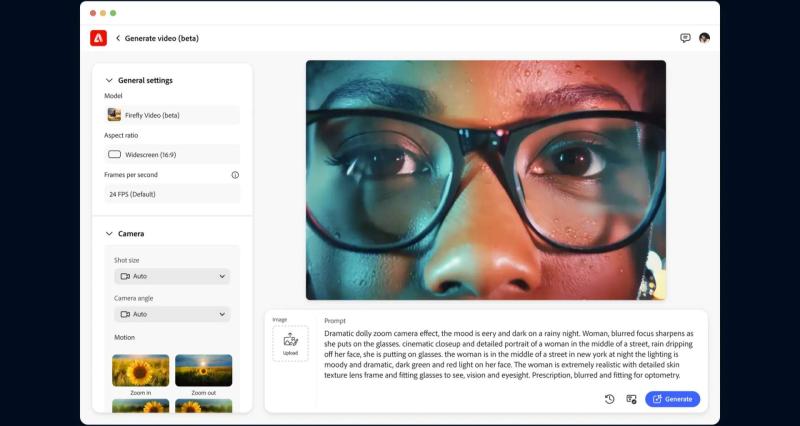Click the red close window button

(93, 13)
